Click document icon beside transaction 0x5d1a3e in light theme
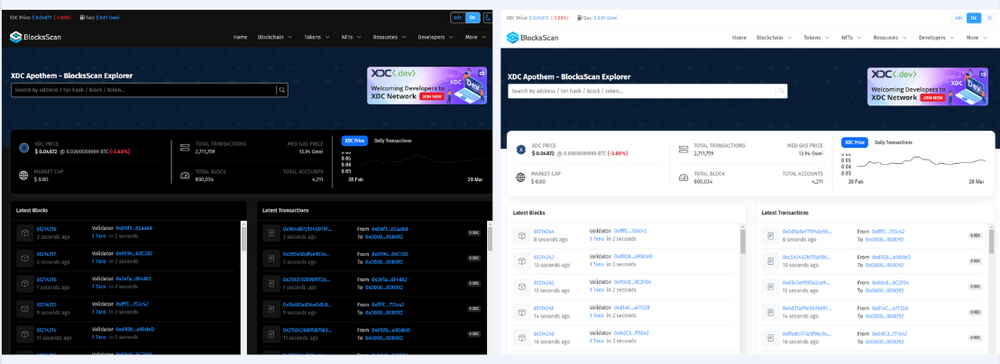Screen dimensions: 1000x364 click(770, 235)
